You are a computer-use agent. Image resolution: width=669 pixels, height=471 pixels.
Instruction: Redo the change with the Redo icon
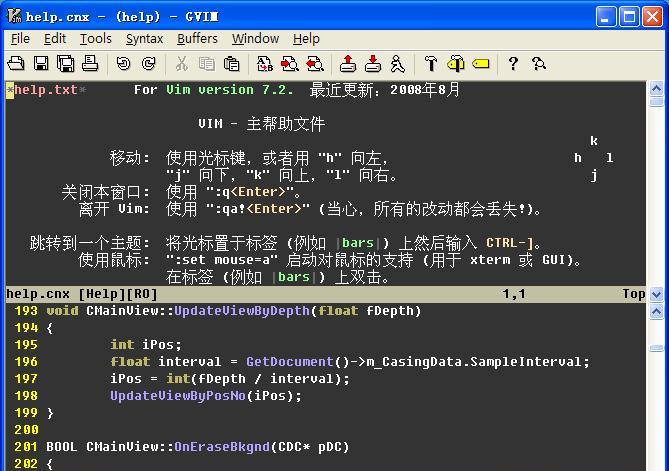click(x=148, y=64)
